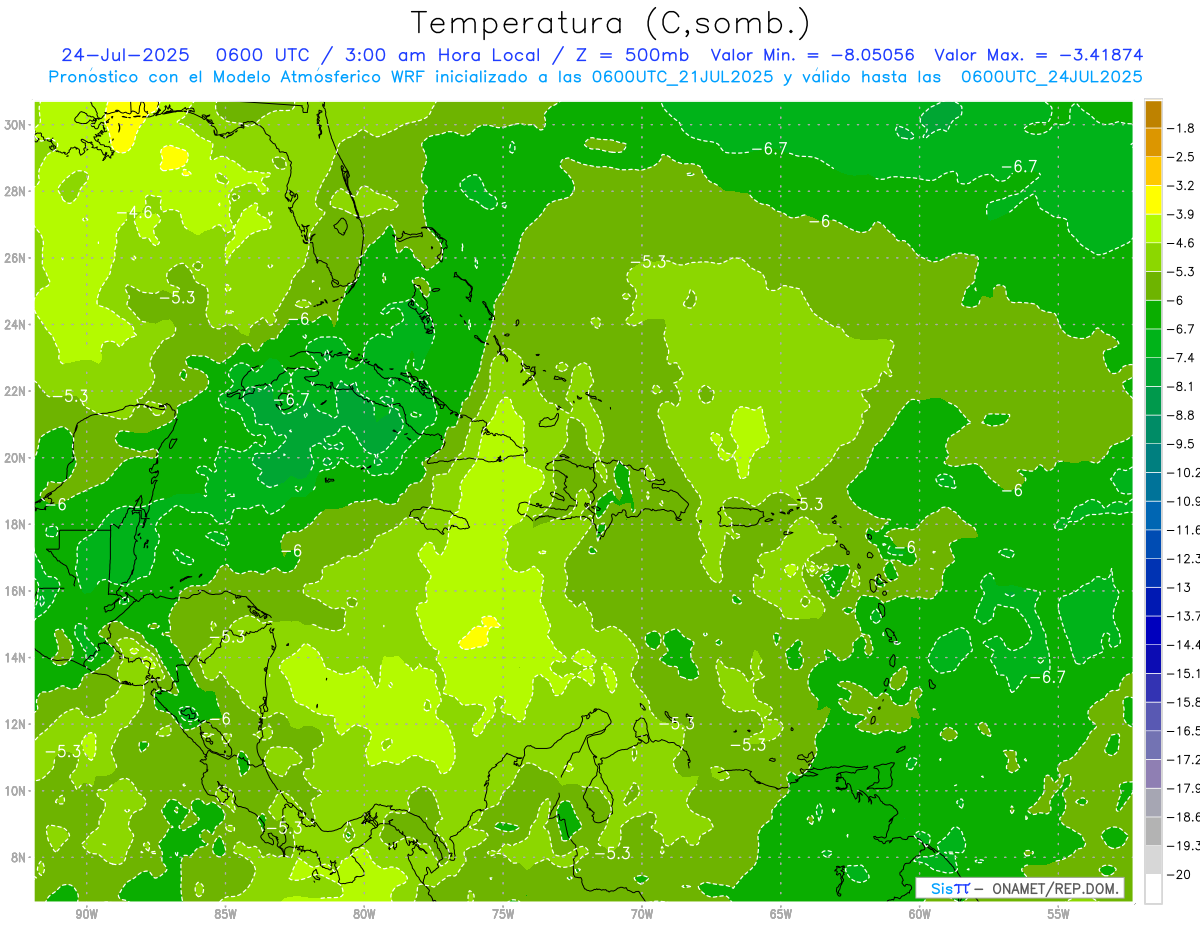Click the '10N' latitude axis label
Screen dimensions: 1200x927
click(x=15, y=791)
